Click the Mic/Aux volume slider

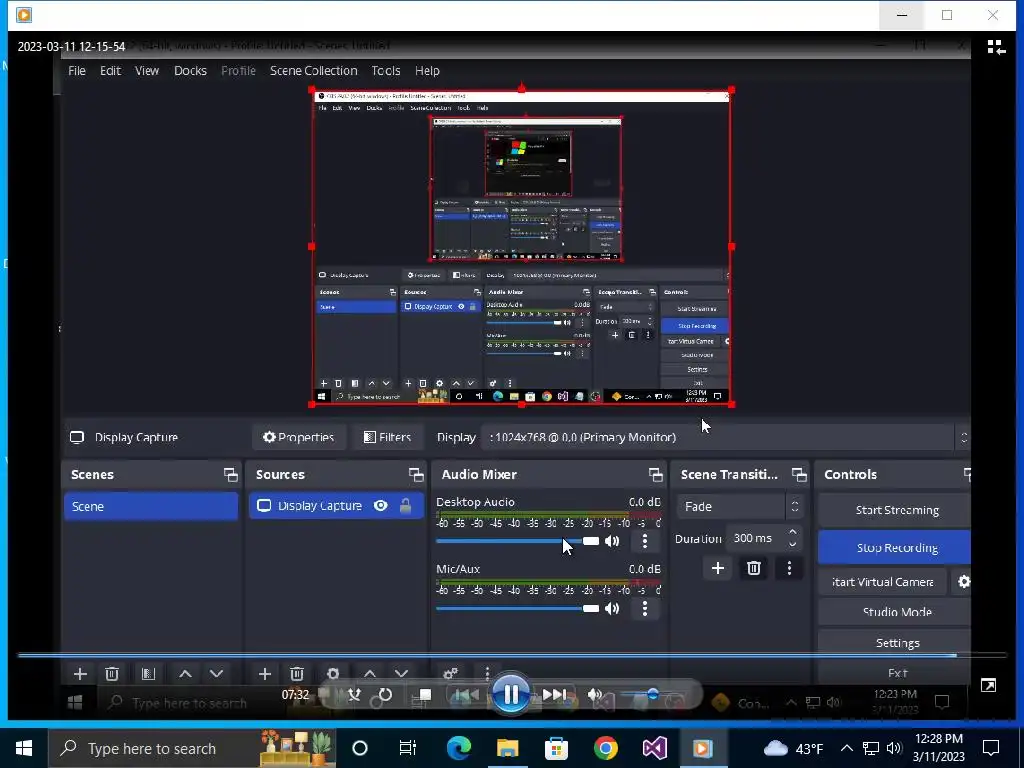(517, 608)
